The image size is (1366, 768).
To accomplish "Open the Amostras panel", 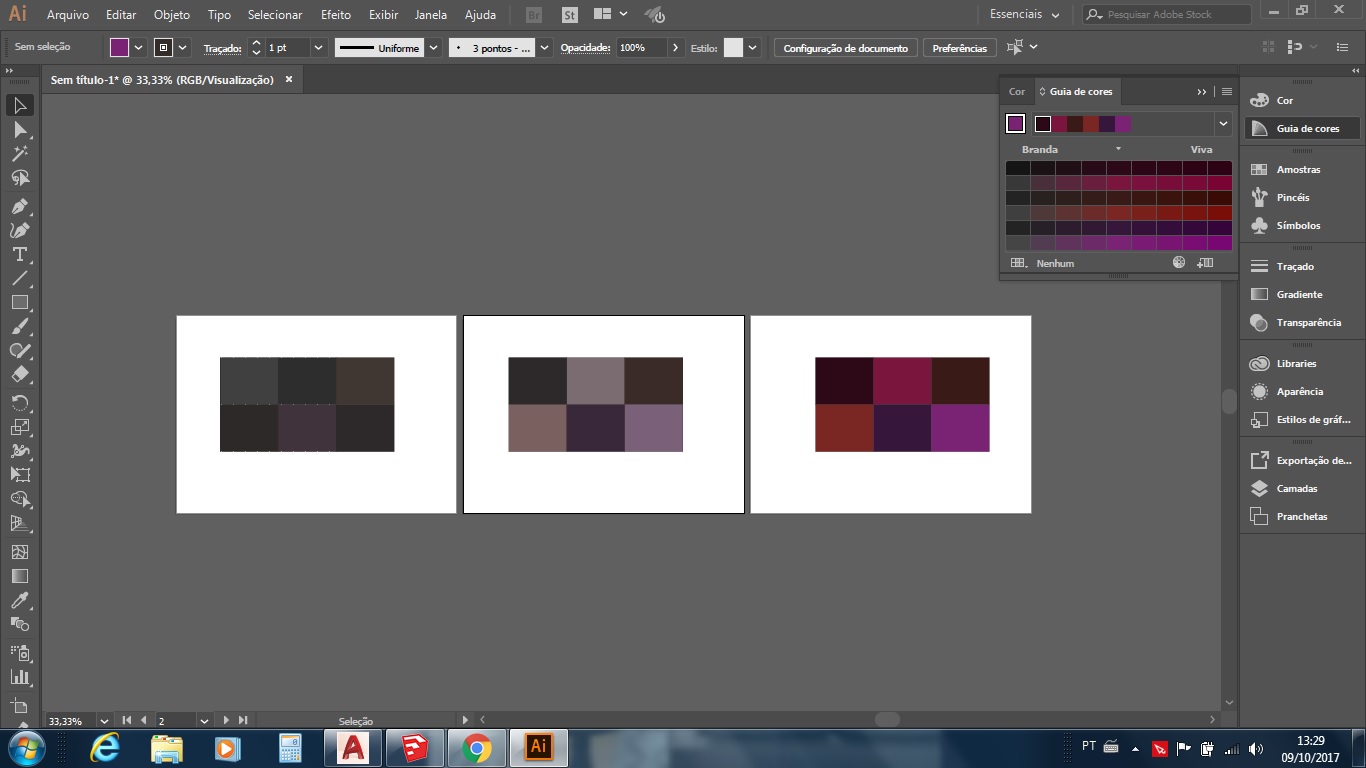I will coord(1298,170).
